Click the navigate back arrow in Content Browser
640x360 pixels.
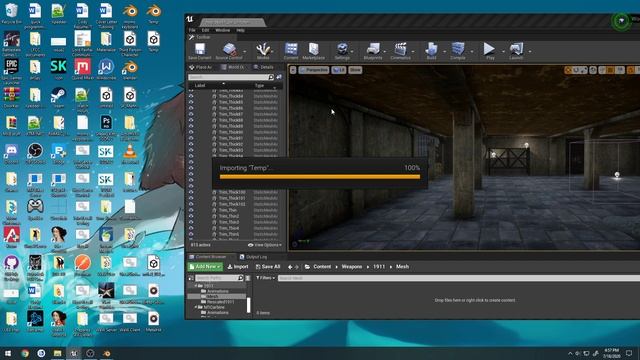point(290,267)
